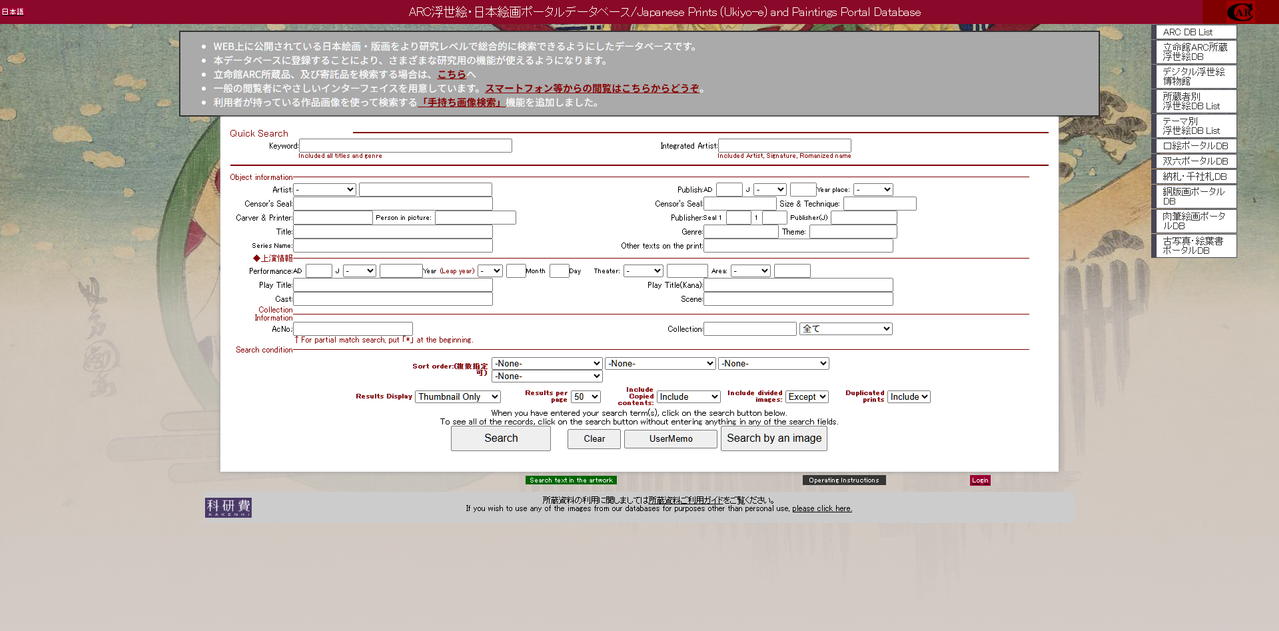Open the second-row Sort order -None- dropdown

click(547, 376)
